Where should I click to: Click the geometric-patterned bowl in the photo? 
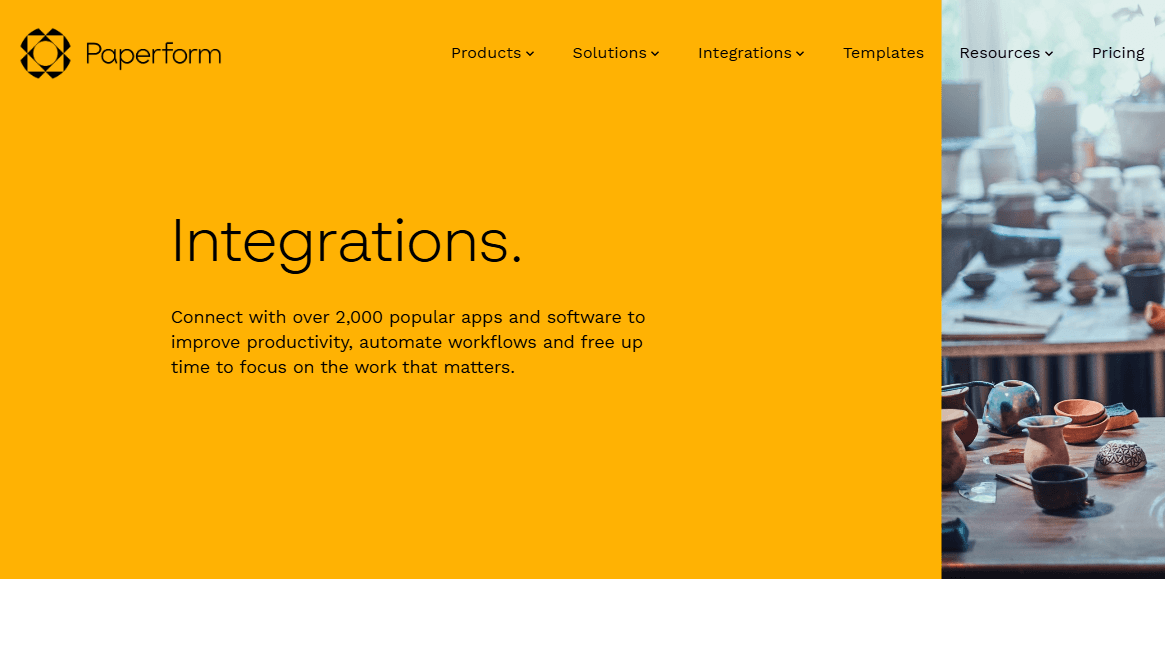(x=1119, y=457)
